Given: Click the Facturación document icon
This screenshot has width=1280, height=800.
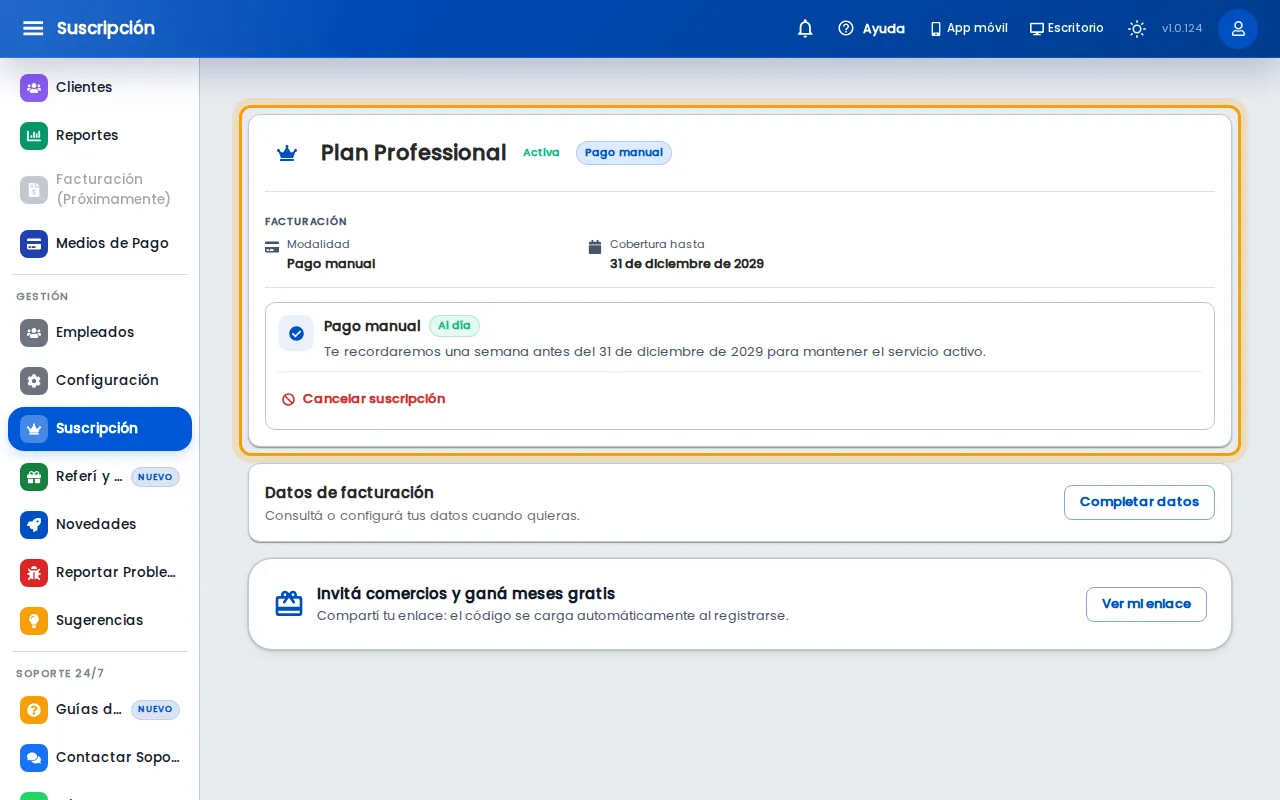Looking at the screenshot, I should coord(34,189).
